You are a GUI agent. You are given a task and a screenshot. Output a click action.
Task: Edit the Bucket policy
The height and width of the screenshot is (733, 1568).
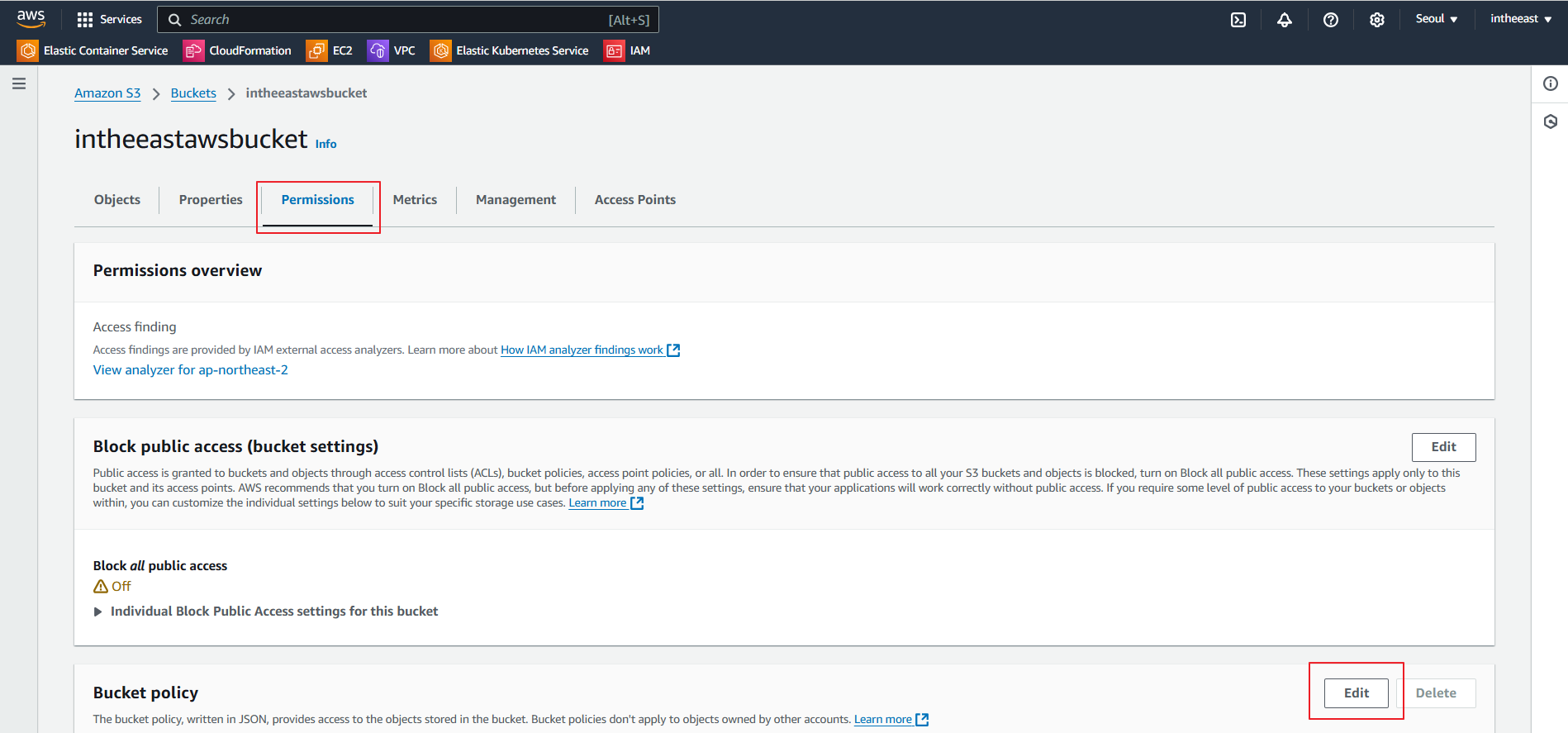(x=1356, y=693)
